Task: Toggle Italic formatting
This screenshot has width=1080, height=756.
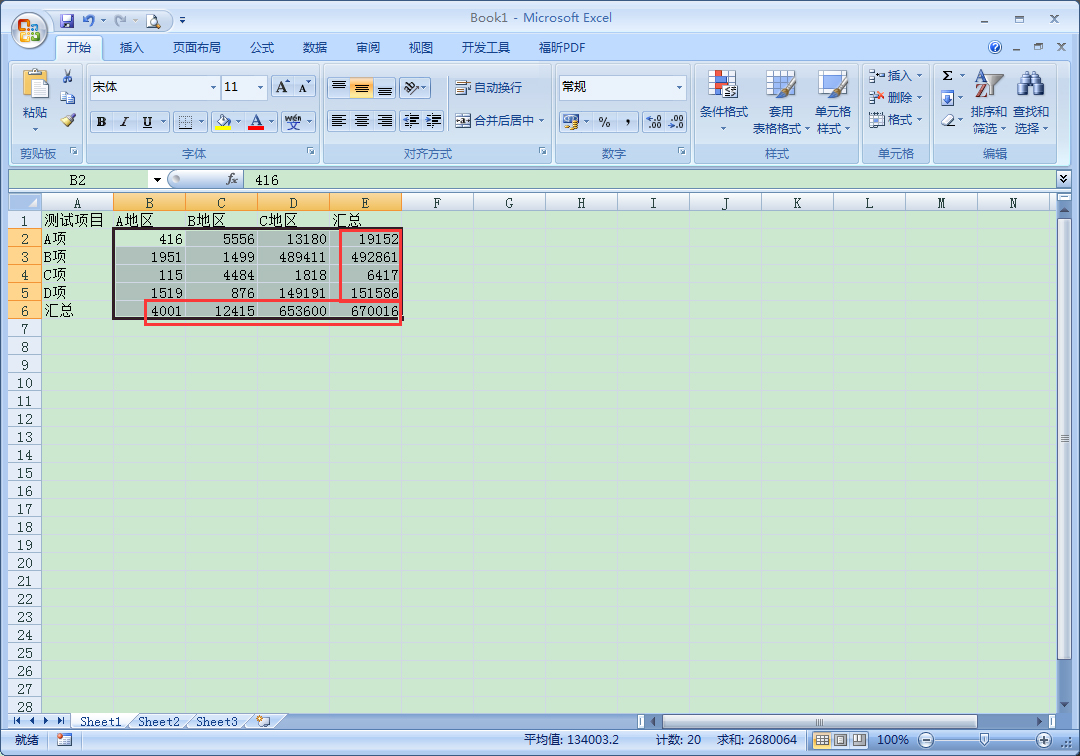Action: [x=124, y=122]
